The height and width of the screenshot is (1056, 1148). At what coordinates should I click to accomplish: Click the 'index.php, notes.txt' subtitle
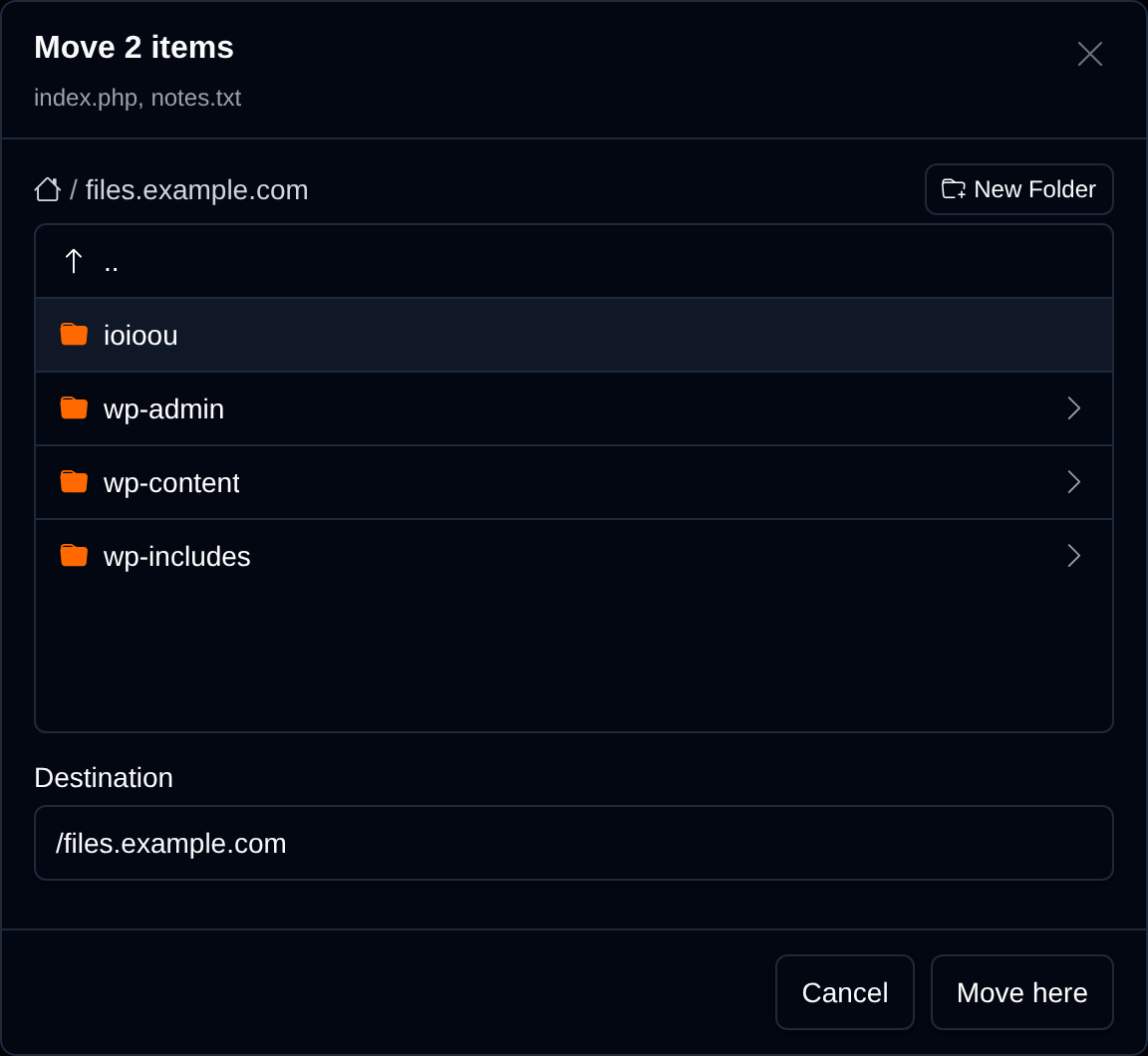(x=138, y=98)
